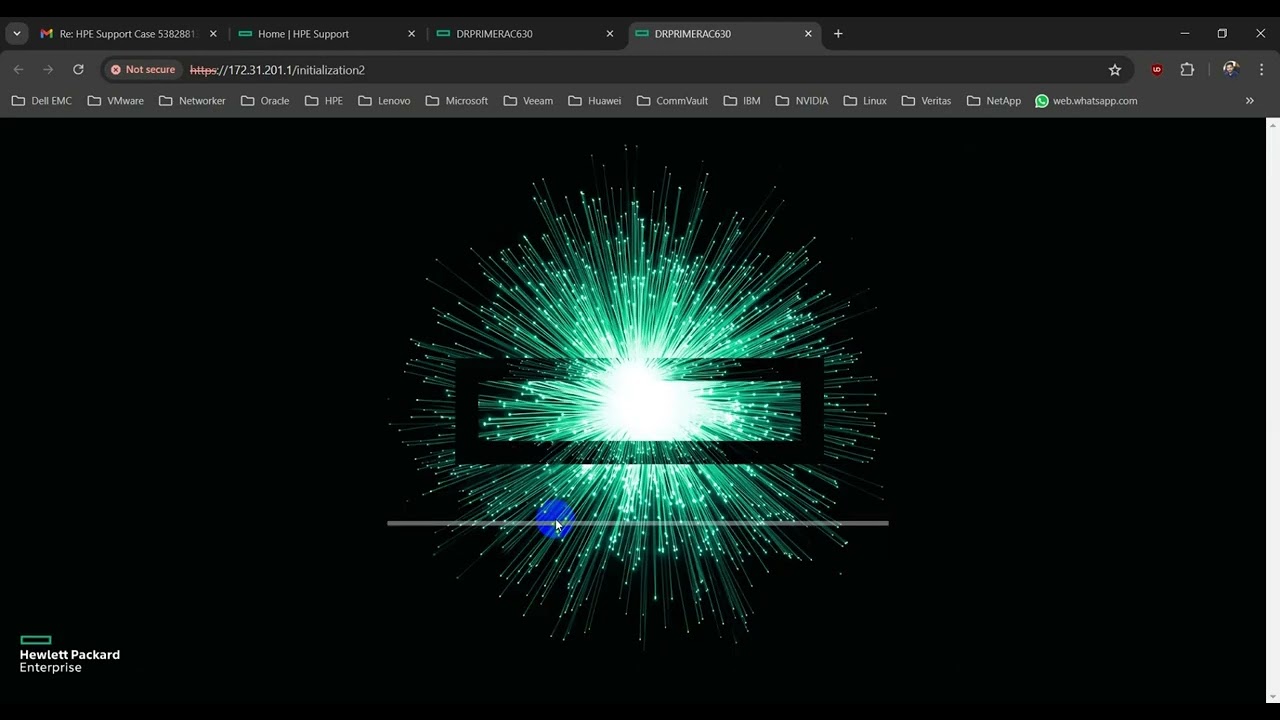Open the Chrome profile avatar
Screen dimensions: 1280x720
tap(1231, 70)
